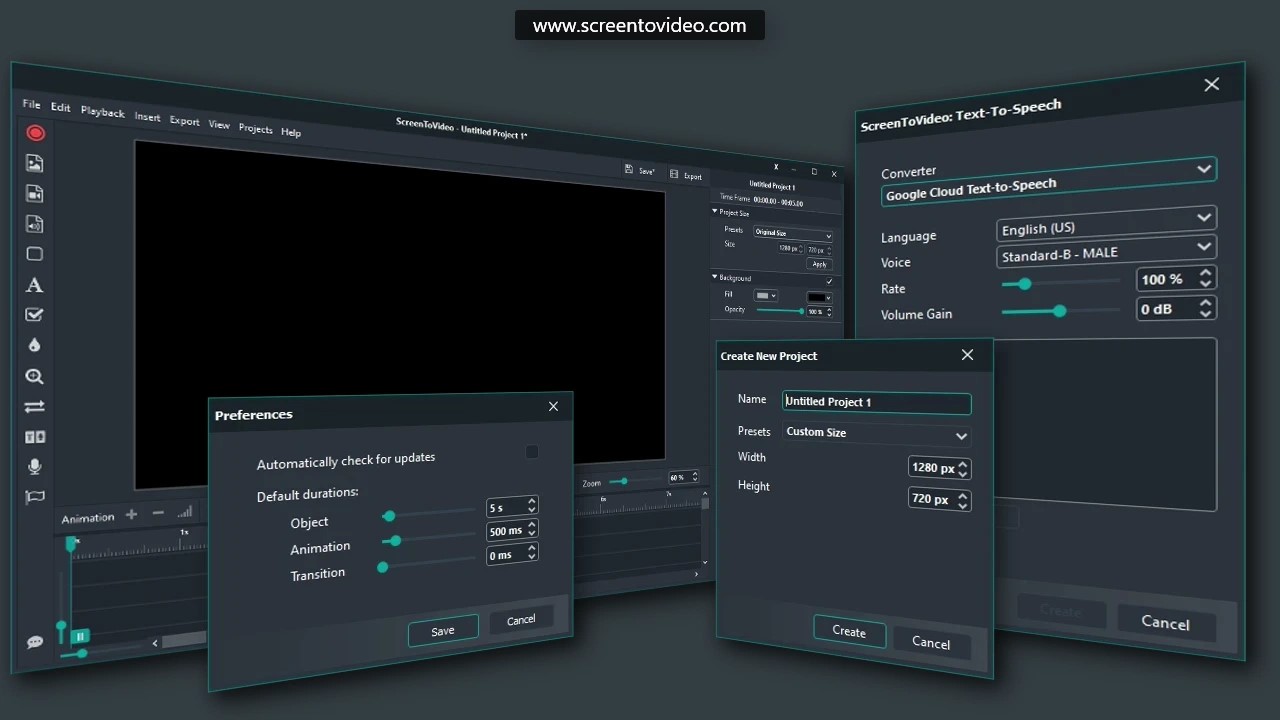Click Cancel in the Text-To-Speech dialog
1280x720 pixels.
[x=1166, y=622]
